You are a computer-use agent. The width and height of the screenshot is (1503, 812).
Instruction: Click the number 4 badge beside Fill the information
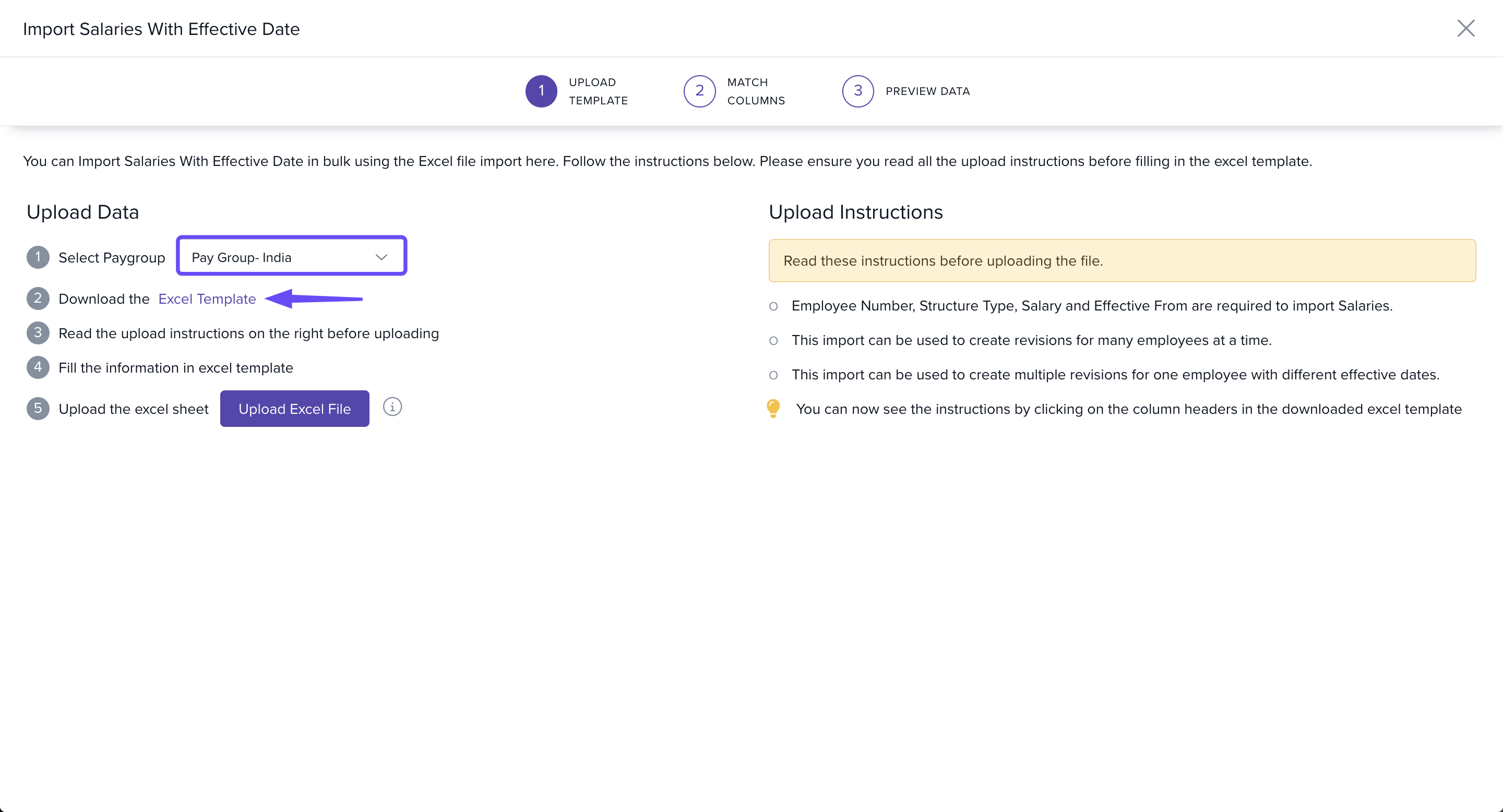point(38,367)
